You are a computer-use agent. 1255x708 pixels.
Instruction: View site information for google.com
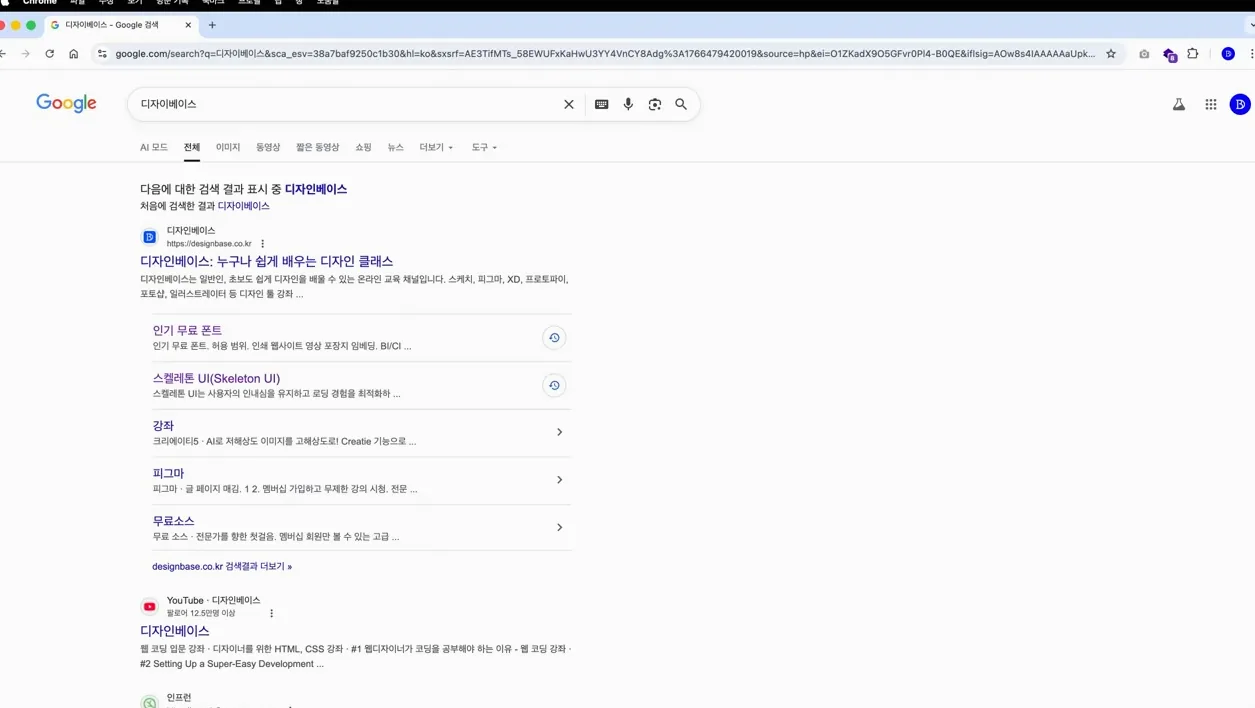pyautogui.click(x=102, y=54)
